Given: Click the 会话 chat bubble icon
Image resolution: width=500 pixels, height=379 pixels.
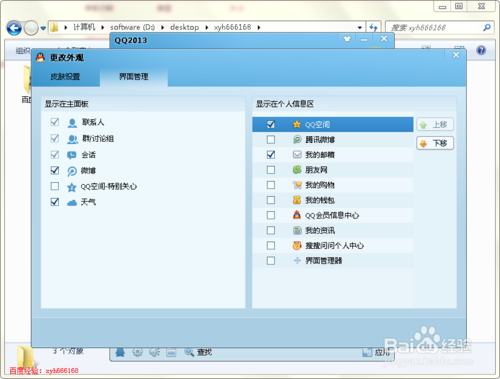Looking at the screenshot, I should tap(72, 155).
